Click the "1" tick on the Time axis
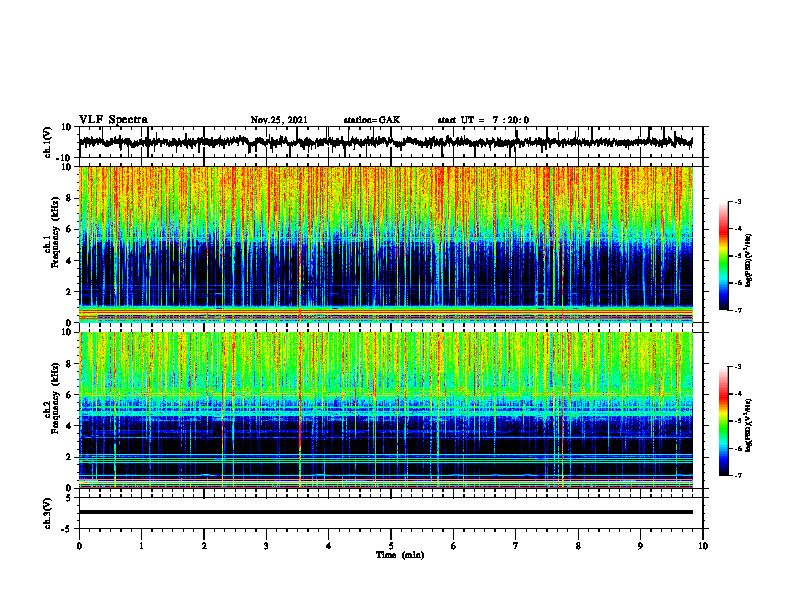The image size is (792, 612). click(x=141, y=546)
